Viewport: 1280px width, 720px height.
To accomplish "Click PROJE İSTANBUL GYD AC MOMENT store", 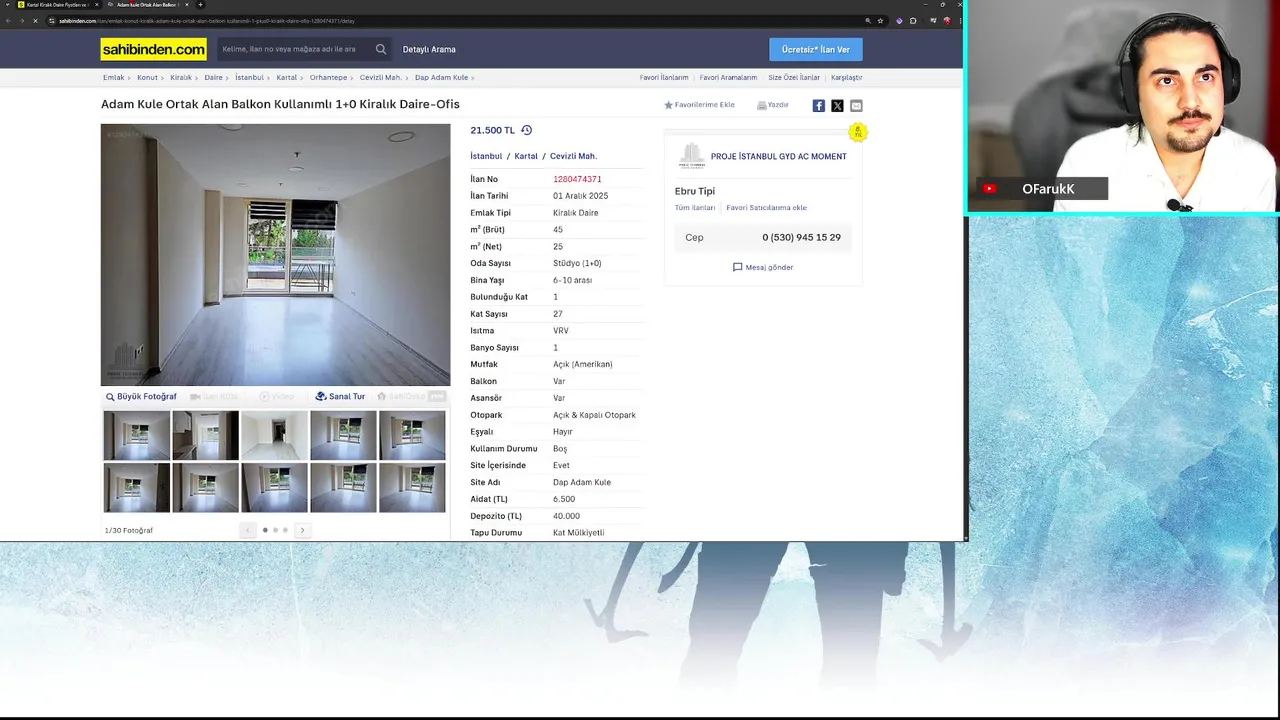I will point(778,157).
